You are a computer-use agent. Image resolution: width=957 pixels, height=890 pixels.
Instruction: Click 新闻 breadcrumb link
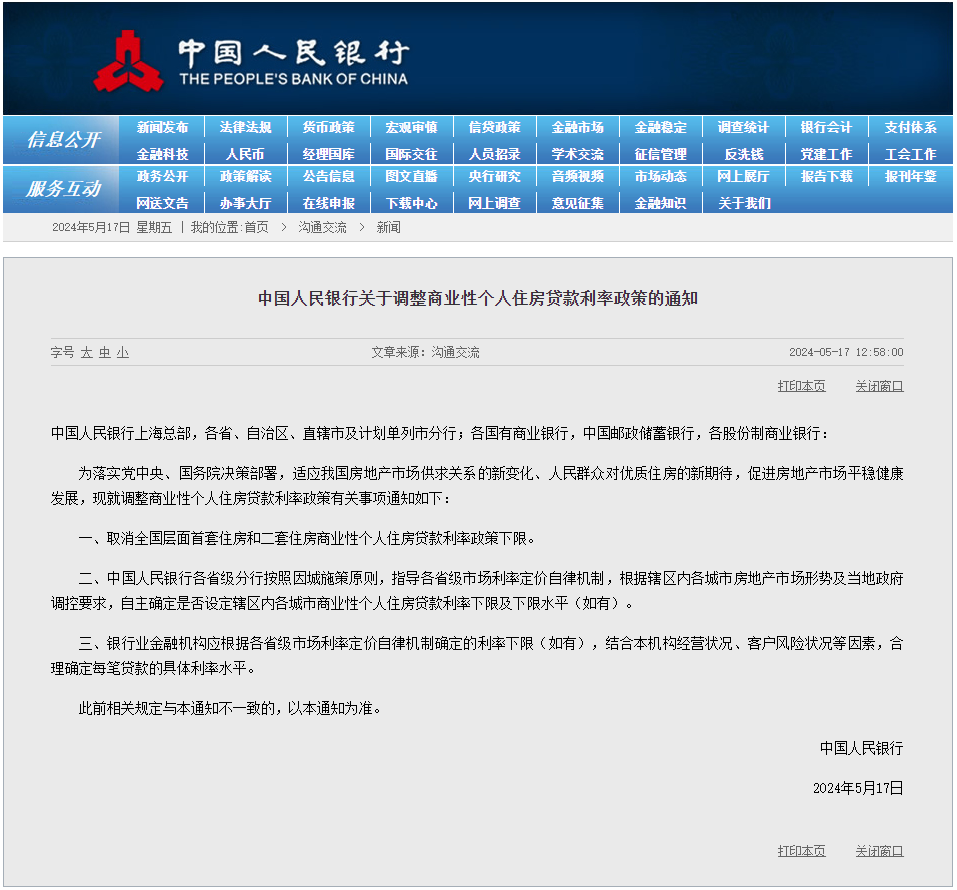click(x=388, y=227)
